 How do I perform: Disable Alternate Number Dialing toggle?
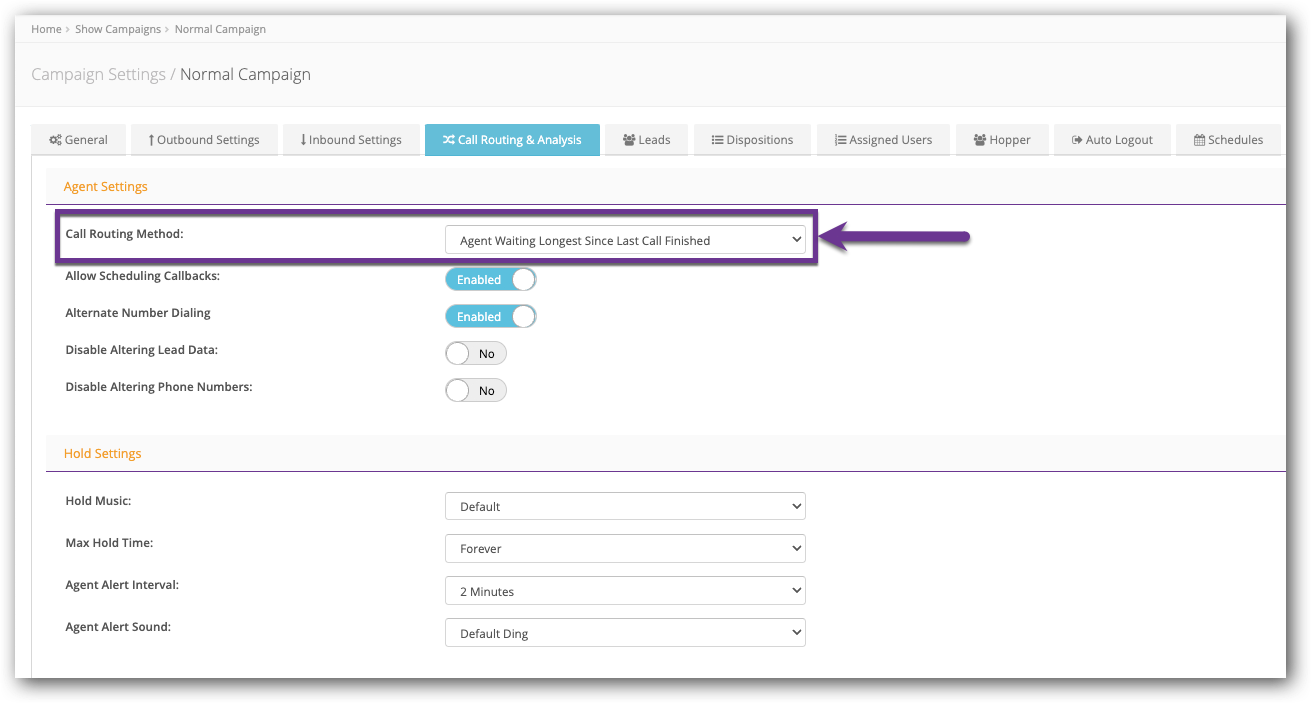click(x=490, y=316)
